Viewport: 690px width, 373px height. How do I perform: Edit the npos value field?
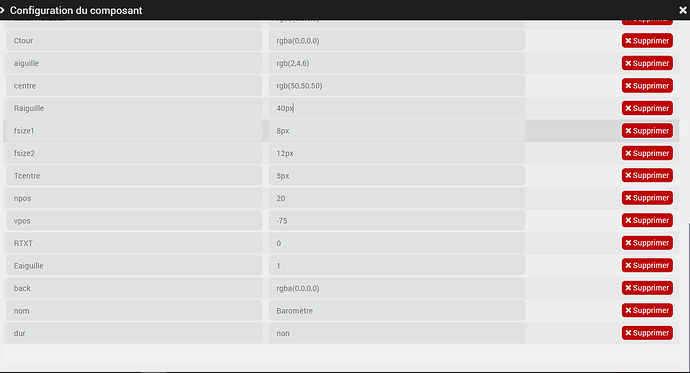[x=397, y=198]
